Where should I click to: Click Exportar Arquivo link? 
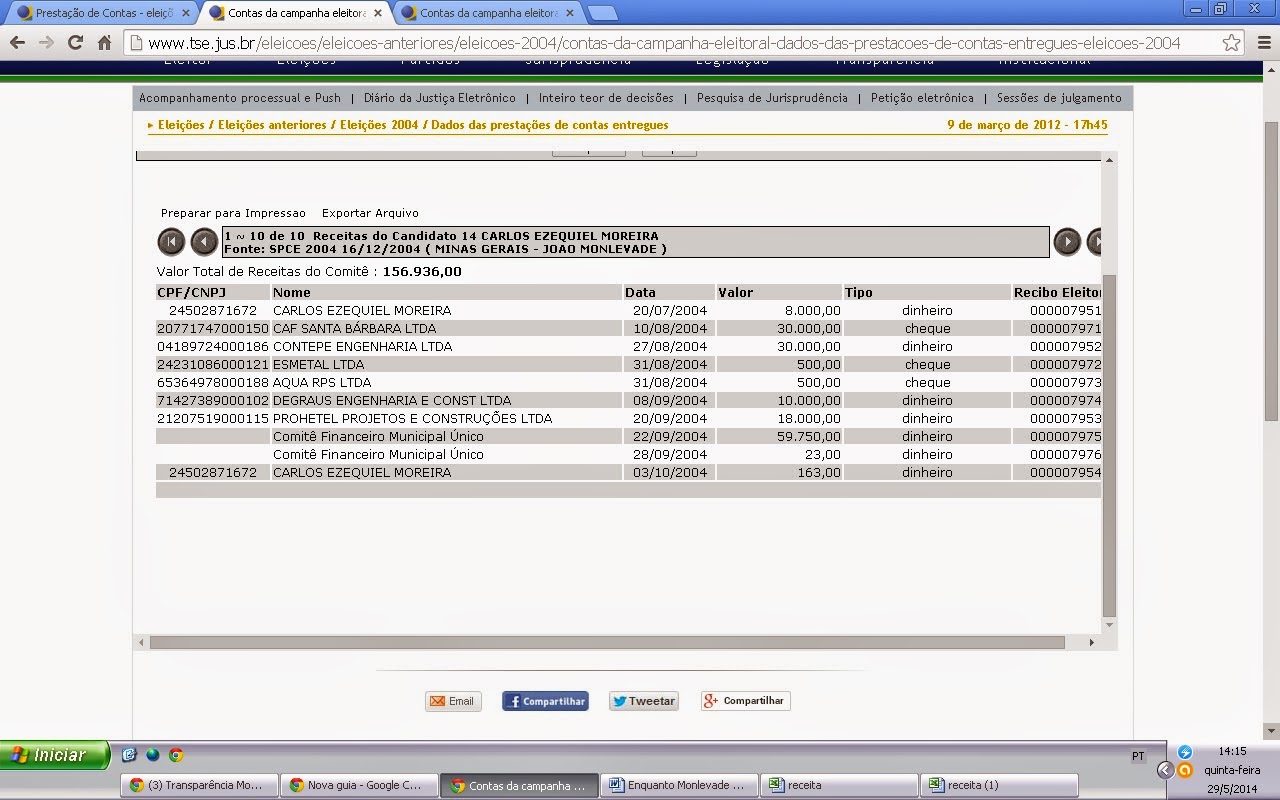(x=370, y=213)
